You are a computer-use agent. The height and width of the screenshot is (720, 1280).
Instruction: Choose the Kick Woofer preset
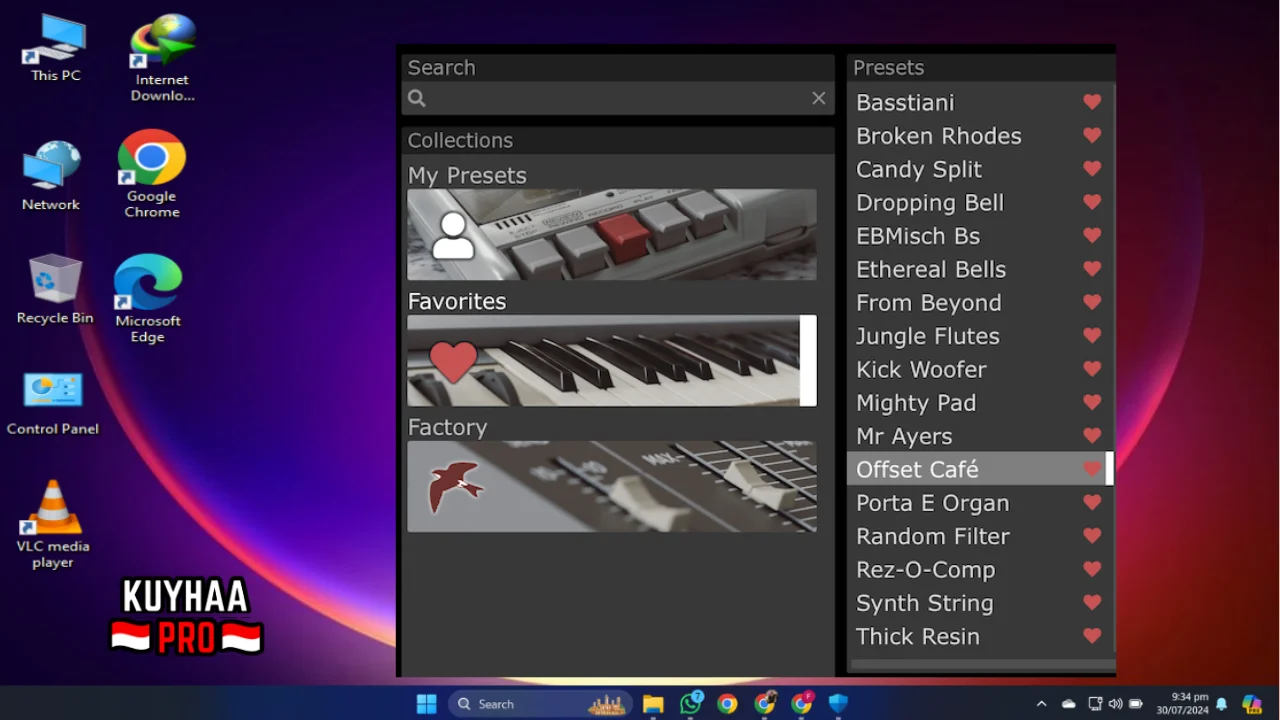pos(921,369)
